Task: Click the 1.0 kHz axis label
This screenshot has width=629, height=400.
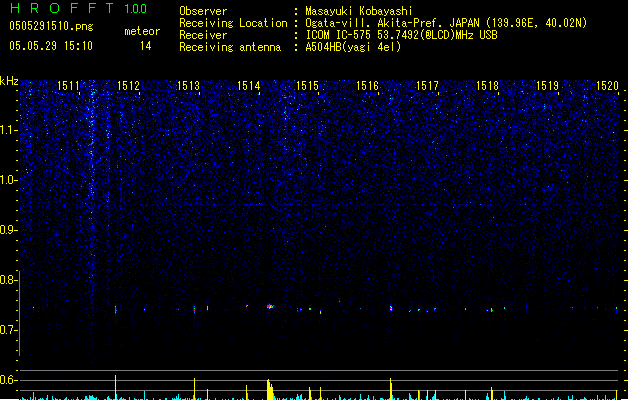Action: pos(7,180)
